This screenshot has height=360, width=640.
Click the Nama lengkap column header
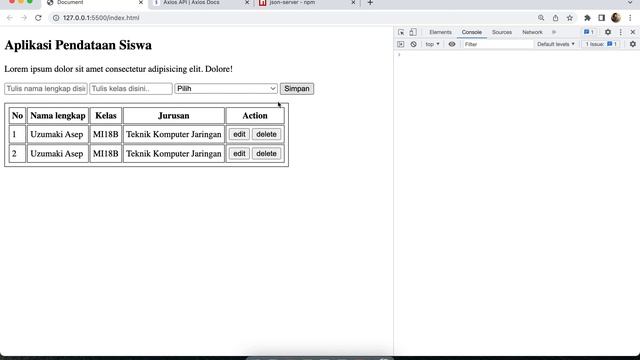(x=58, y=116)
